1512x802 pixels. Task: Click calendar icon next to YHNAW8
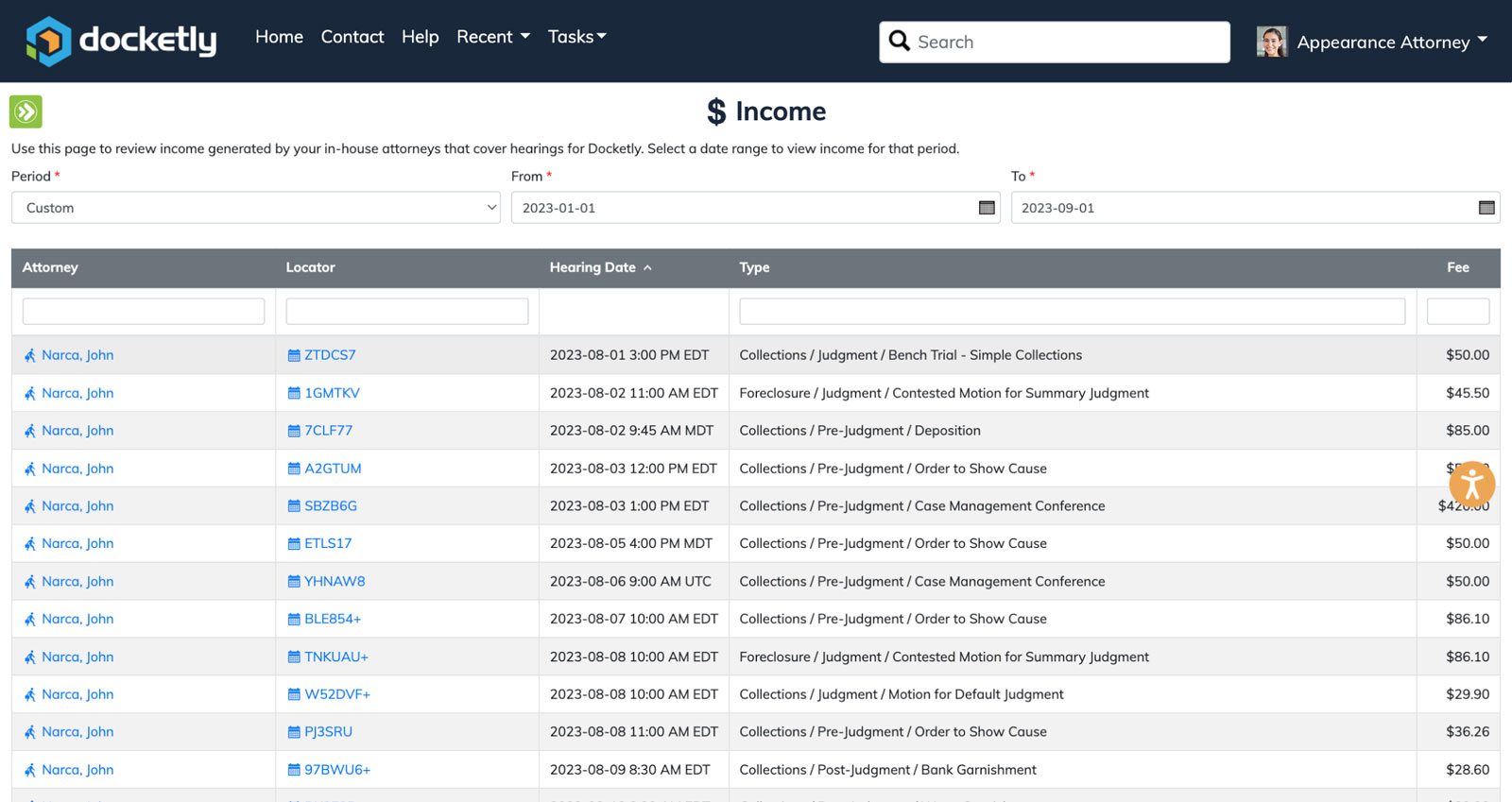pos(294,582)
